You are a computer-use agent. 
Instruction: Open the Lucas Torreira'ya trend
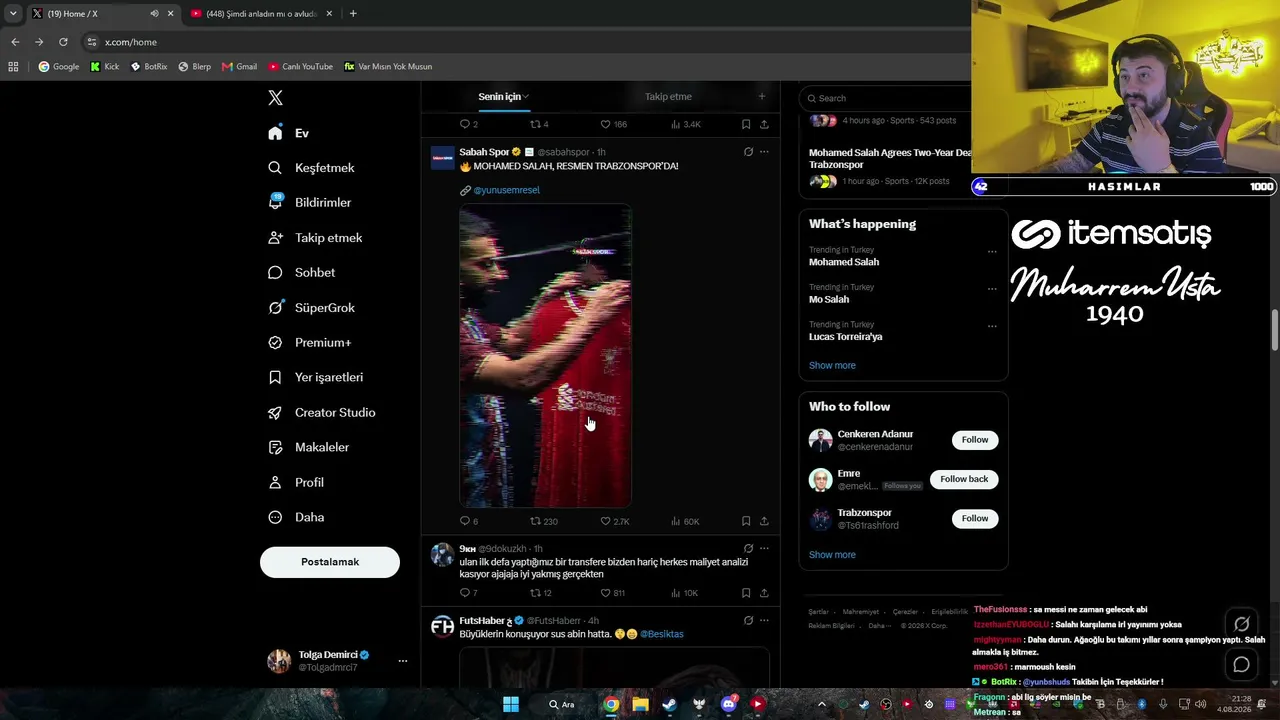846,337
